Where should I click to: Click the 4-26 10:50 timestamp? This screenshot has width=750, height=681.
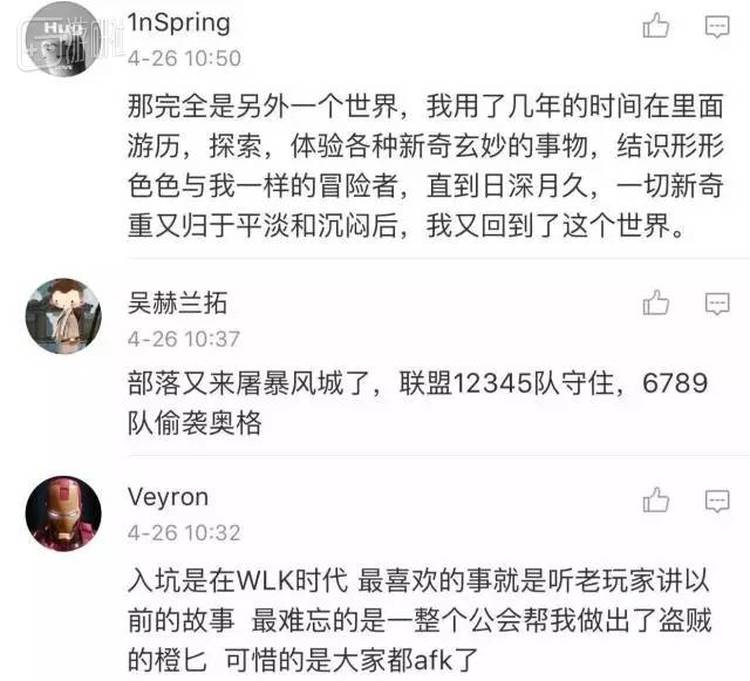point(184,58)
